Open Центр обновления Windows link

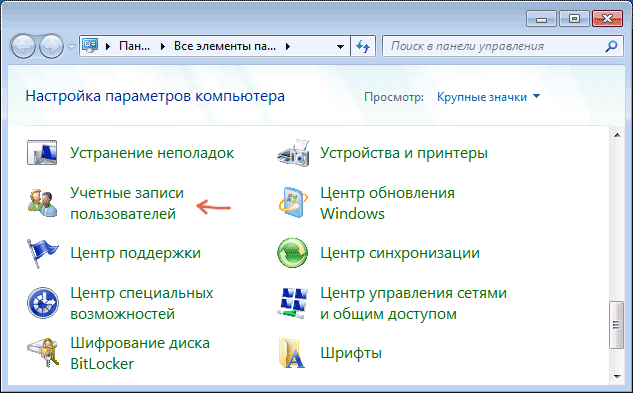[387, 203]
